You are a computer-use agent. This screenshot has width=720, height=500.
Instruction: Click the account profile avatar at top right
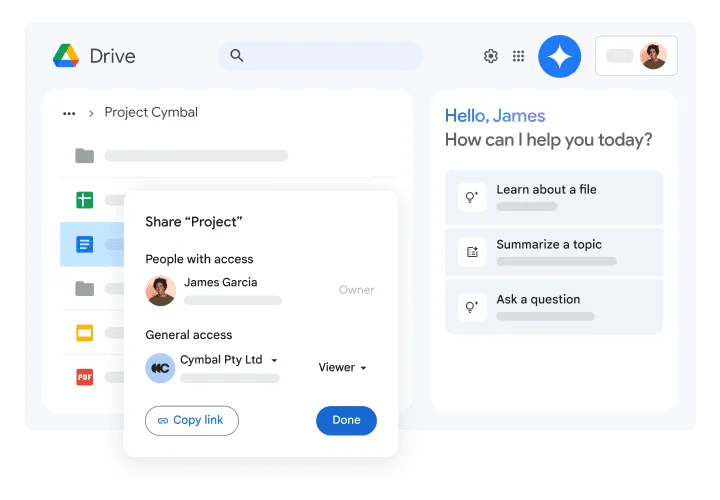(x=653, y=56)
